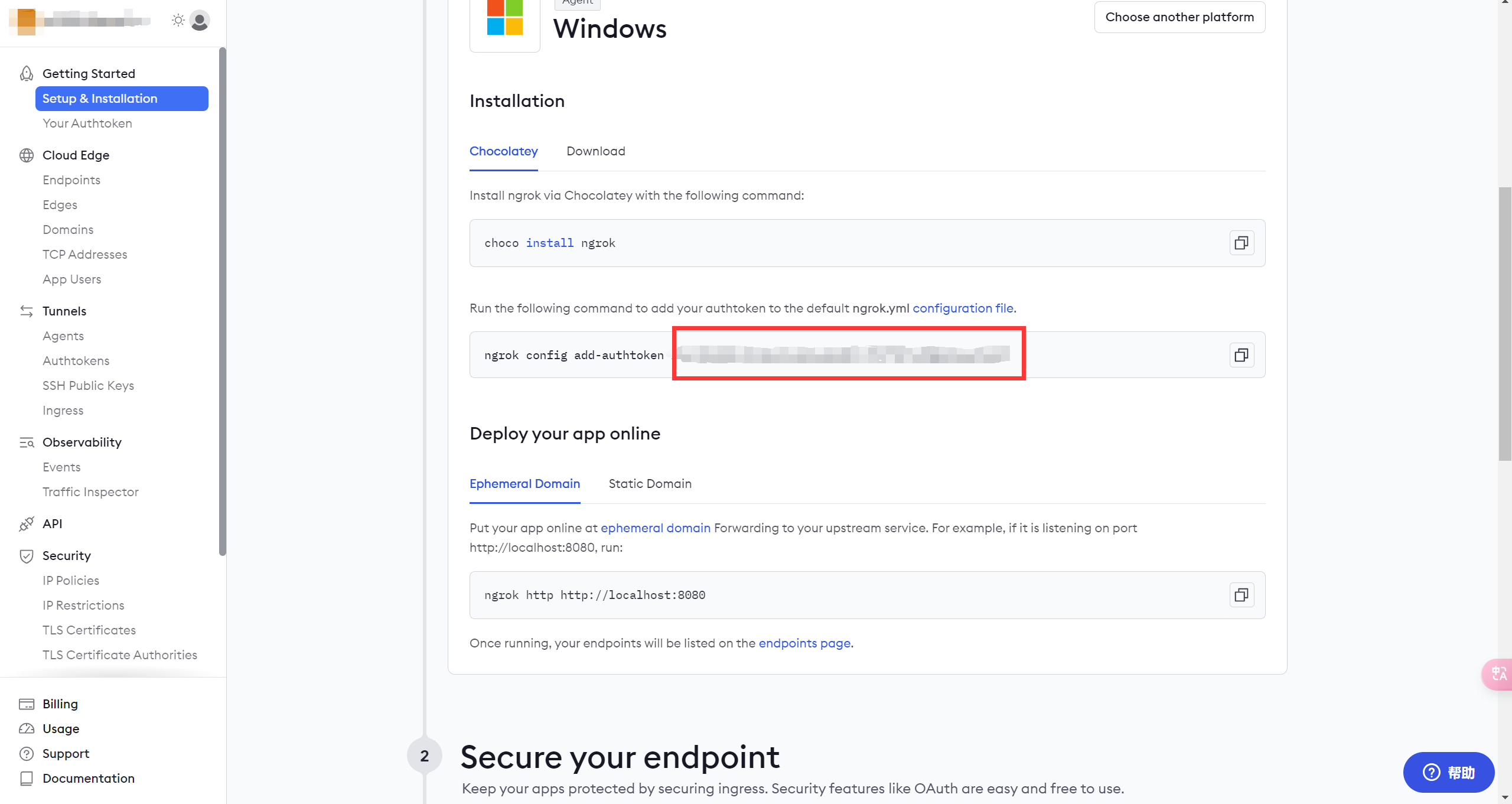Switch to the Static Domain tab
This screenshot has width=1512, height=804.
[650, 484]
